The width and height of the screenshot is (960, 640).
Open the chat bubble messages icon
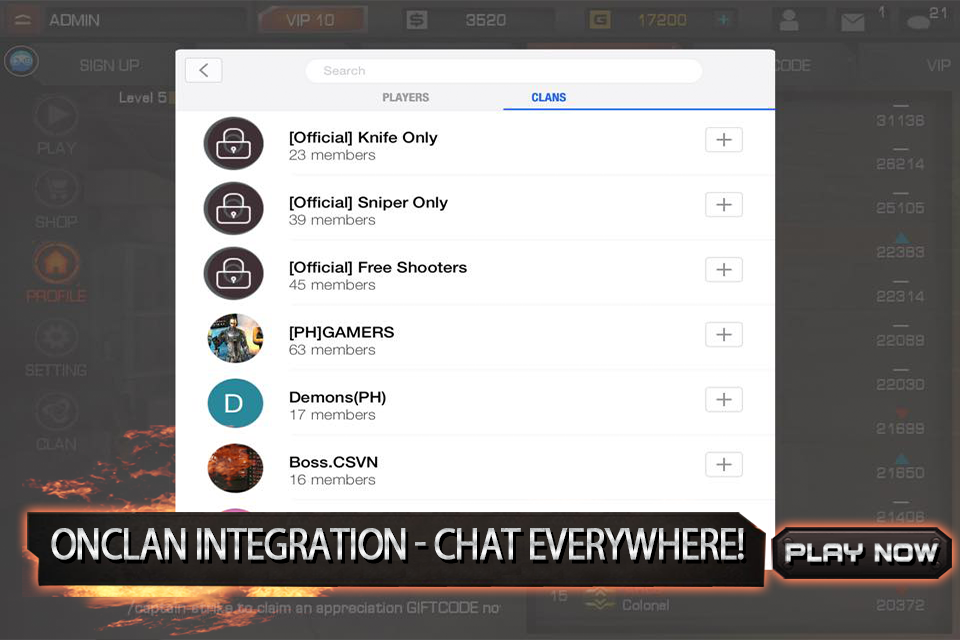coord(917,21)
